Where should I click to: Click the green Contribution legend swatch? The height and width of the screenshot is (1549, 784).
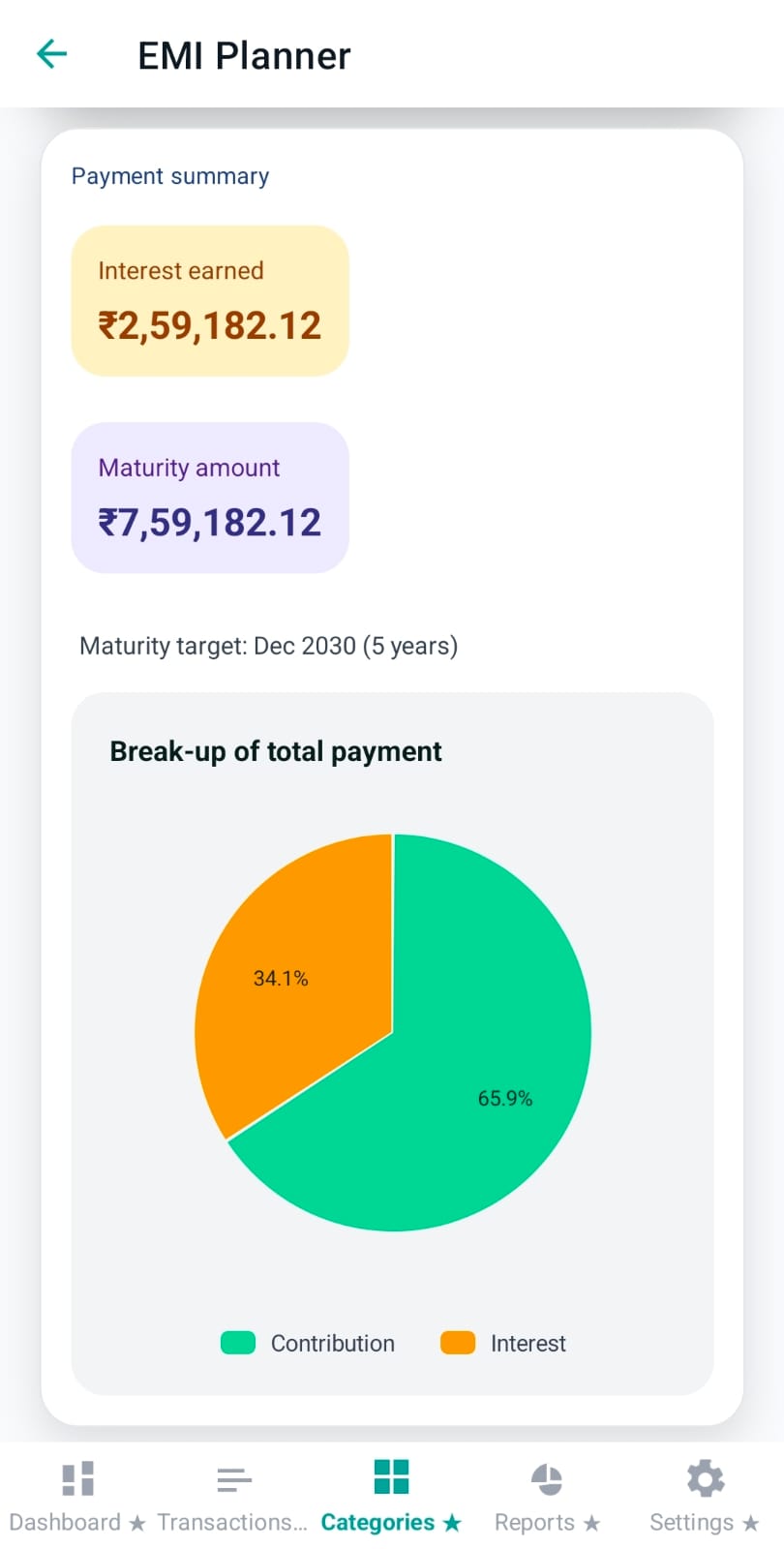pyautogui.click(x=237, y=1343)
